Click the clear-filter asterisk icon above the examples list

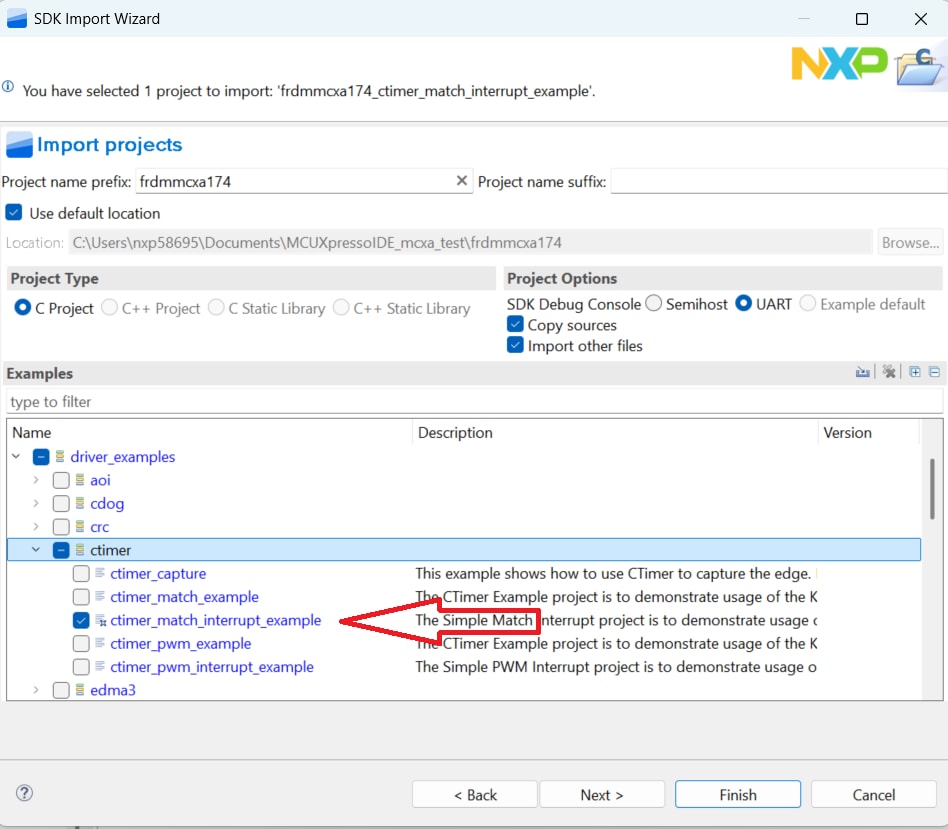[x=888, y=371]
